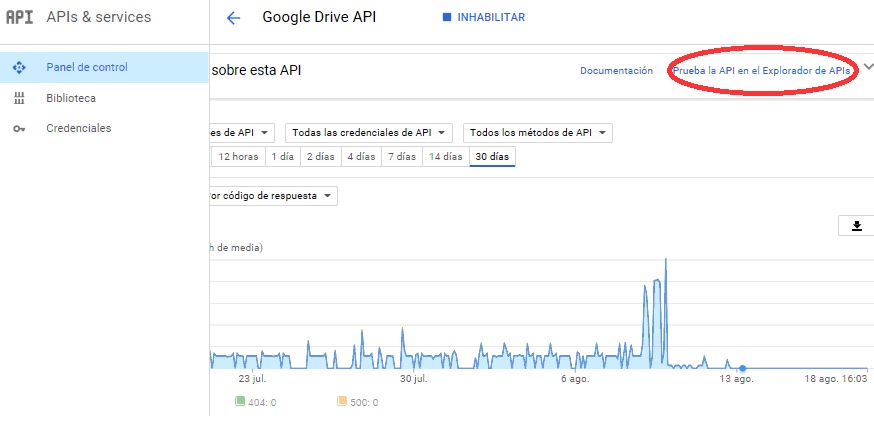This screenshot has height=435, width=874.
Task: Click the 6 ago. axis label
Action: pyautogui.click(x=575, y=379)
